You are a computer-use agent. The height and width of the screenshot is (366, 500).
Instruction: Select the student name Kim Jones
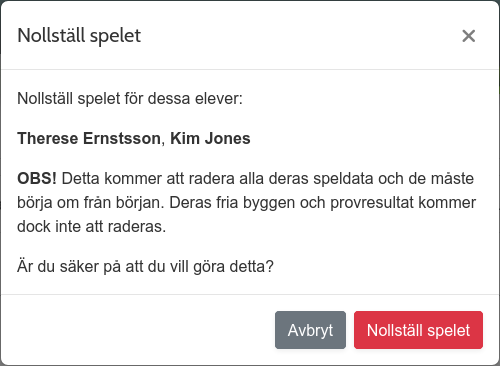[210, 138]
